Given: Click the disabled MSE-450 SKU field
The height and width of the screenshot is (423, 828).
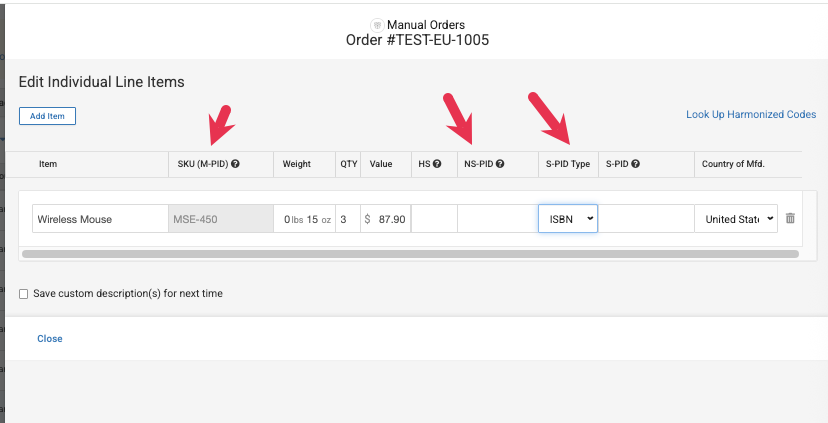Looking at the screenshot, I should click(221, 219).
